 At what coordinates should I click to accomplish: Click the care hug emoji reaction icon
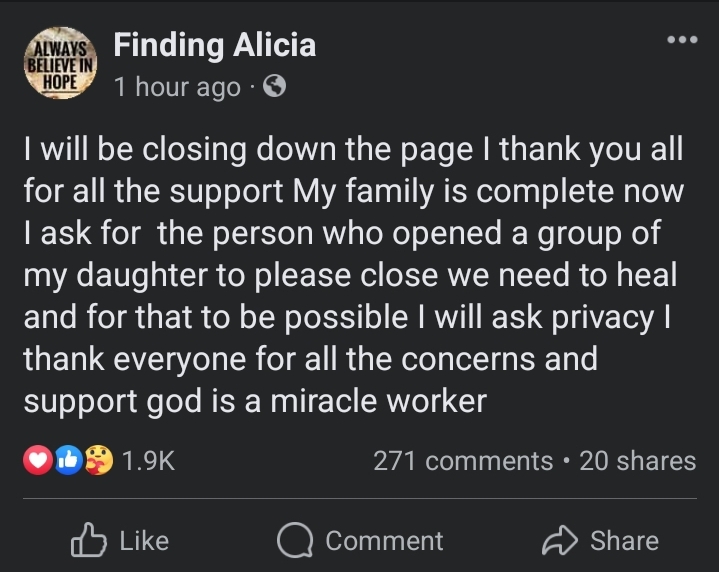click(x=99, y=461)
